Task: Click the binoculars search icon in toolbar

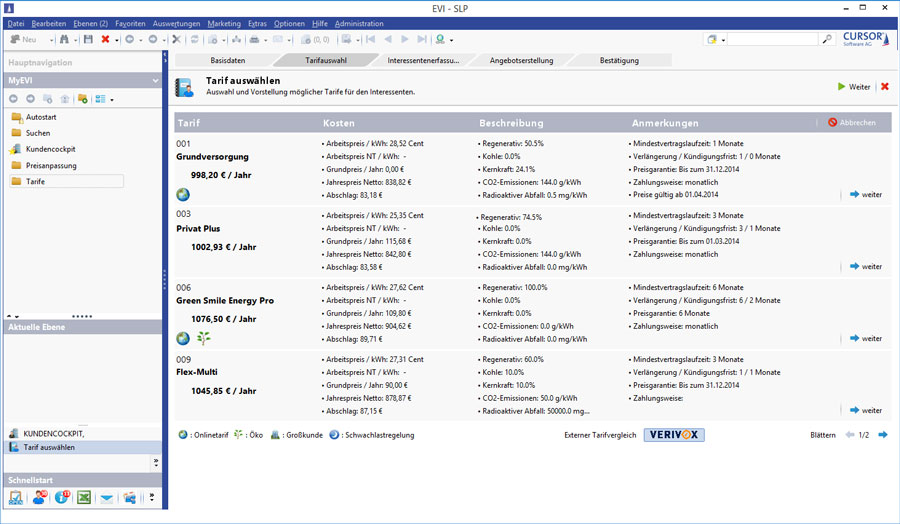Action: pyautogui.click(x=64, y=39)
